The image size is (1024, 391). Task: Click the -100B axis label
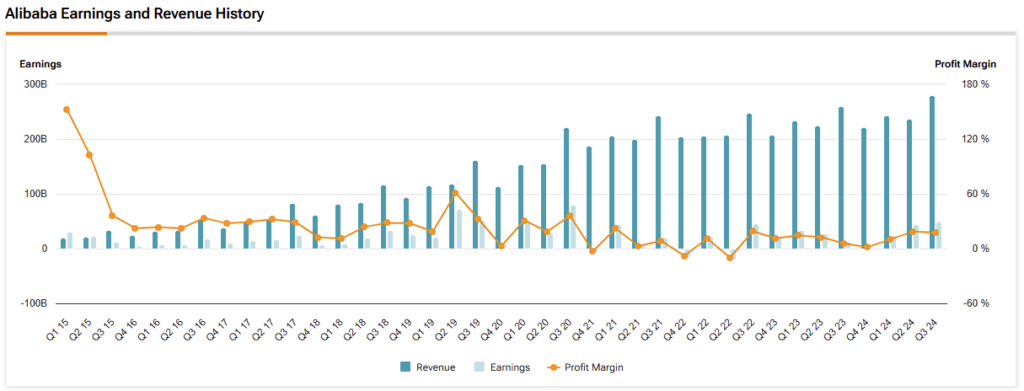coord(34,304)
